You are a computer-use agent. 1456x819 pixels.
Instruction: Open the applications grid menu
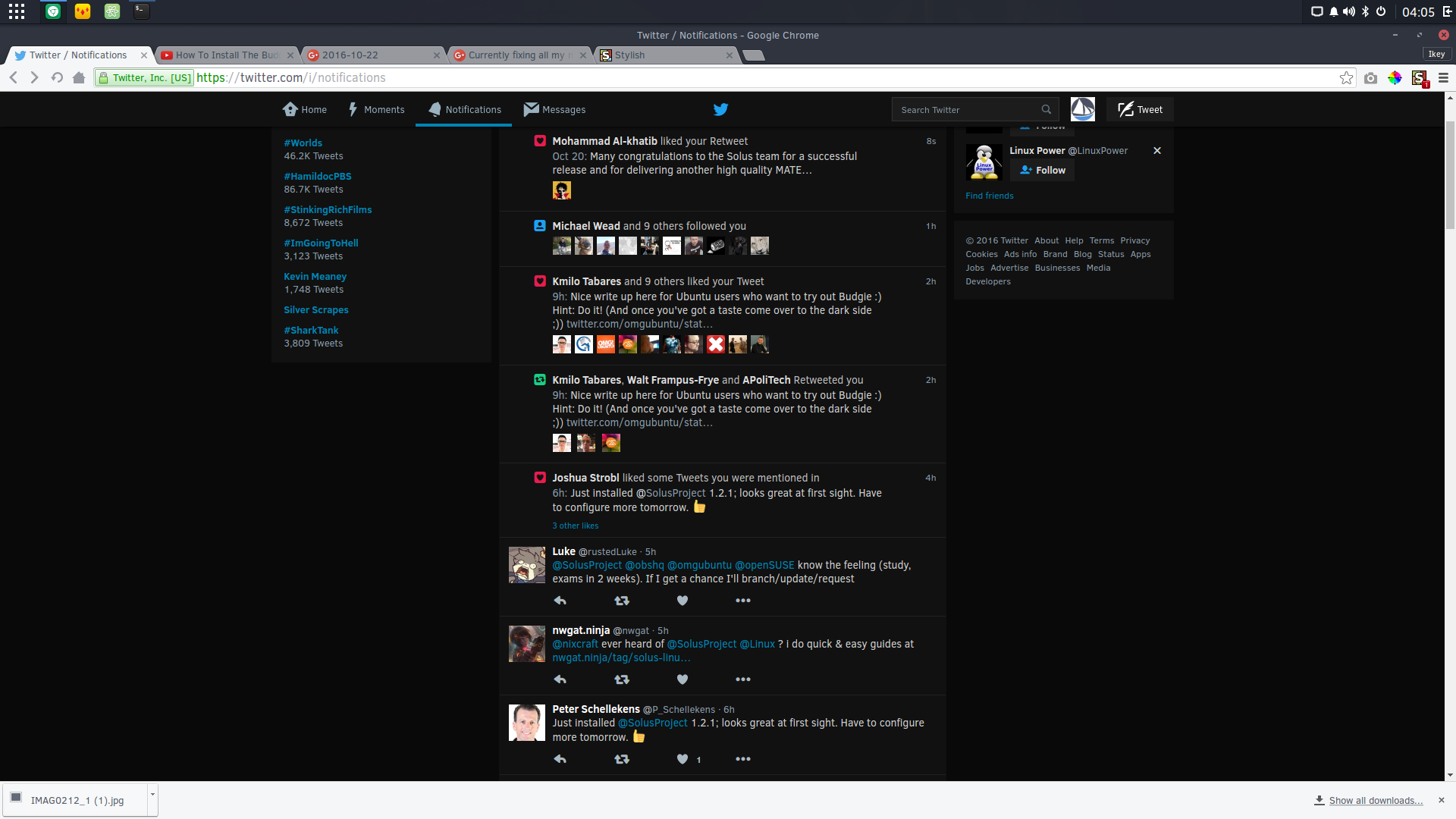[x=17, y=11]
